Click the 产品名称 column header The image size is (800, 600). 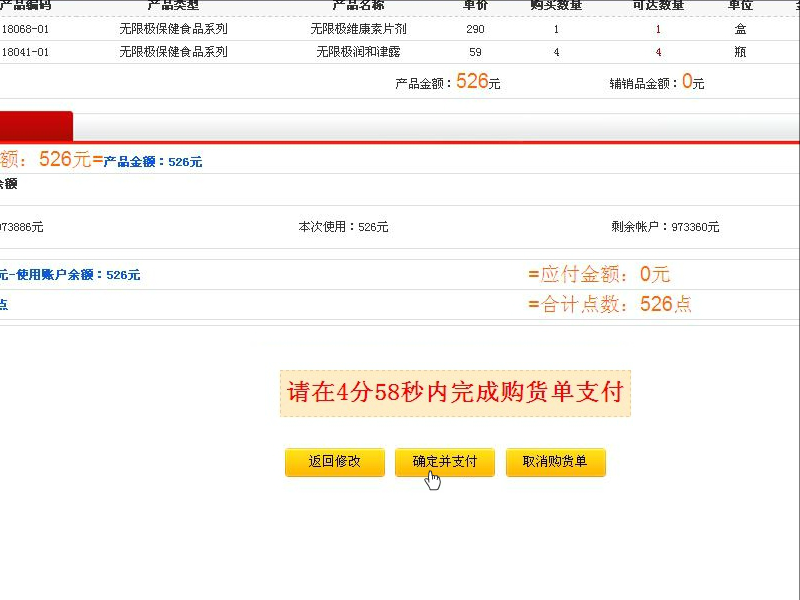tap(358, 5)
